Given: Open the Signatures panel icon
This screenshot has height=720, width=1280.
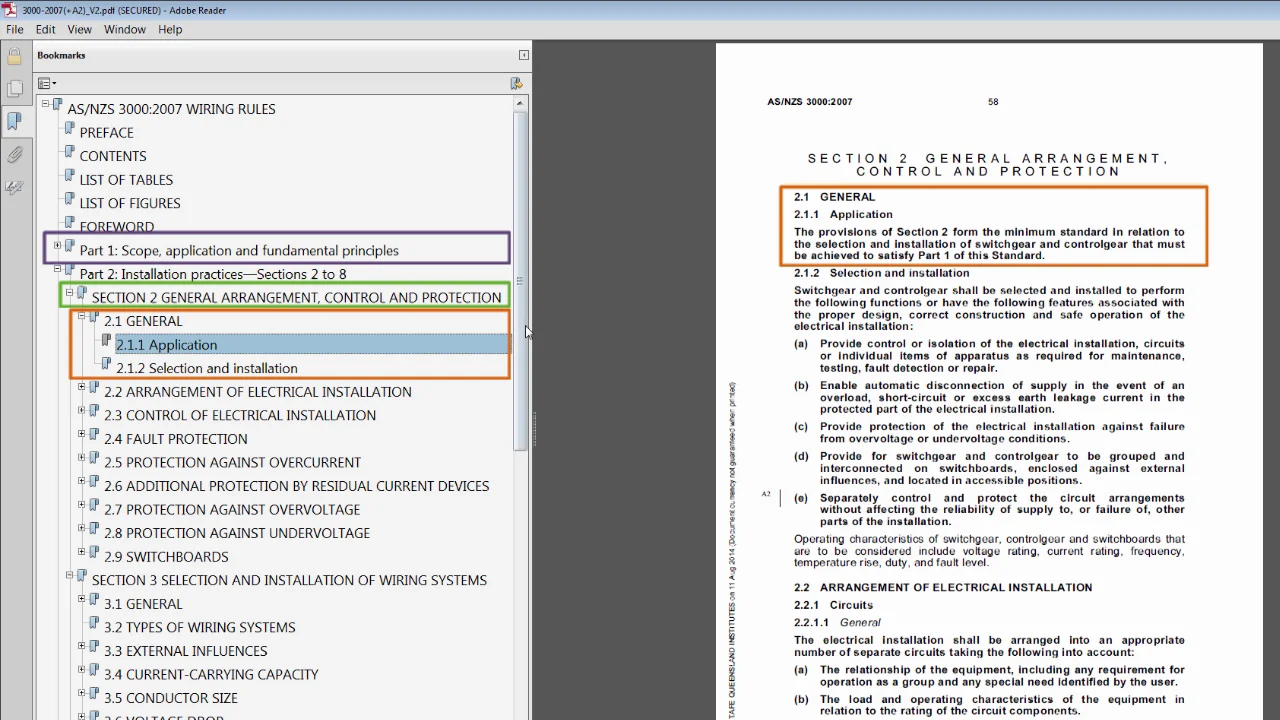Looking at the screenshot, I should coord(14,187).
